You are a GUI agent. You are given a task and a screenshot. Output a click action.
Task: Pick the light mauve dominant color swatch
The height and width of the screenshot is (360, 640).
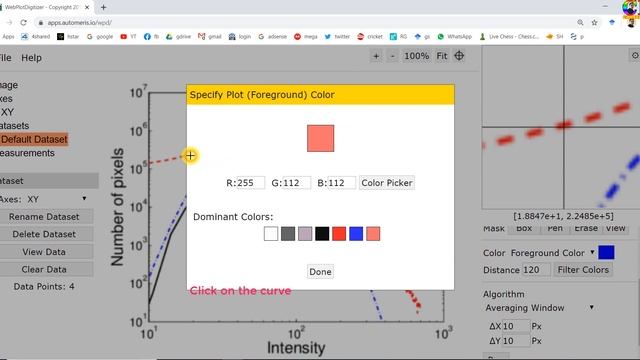point(305,234)
